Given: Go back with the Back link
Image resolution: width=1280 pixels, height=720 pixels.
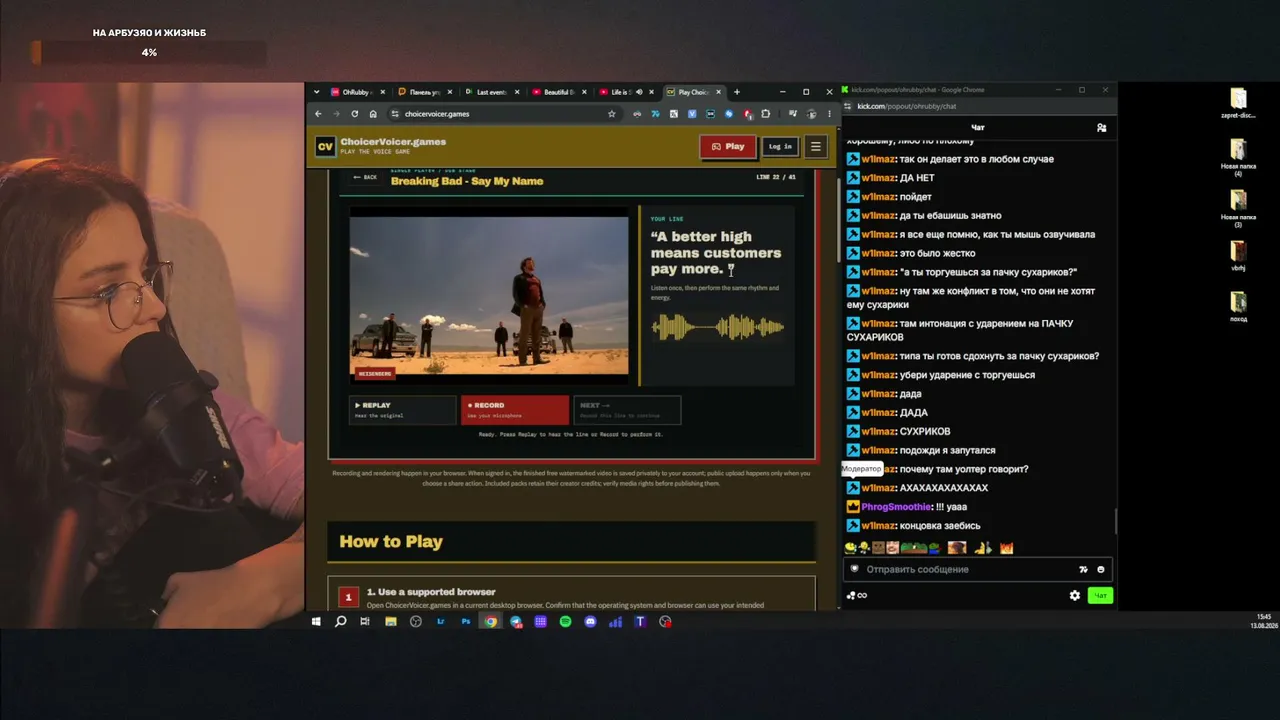Looking at the screenshot, I should coord(365,177).
